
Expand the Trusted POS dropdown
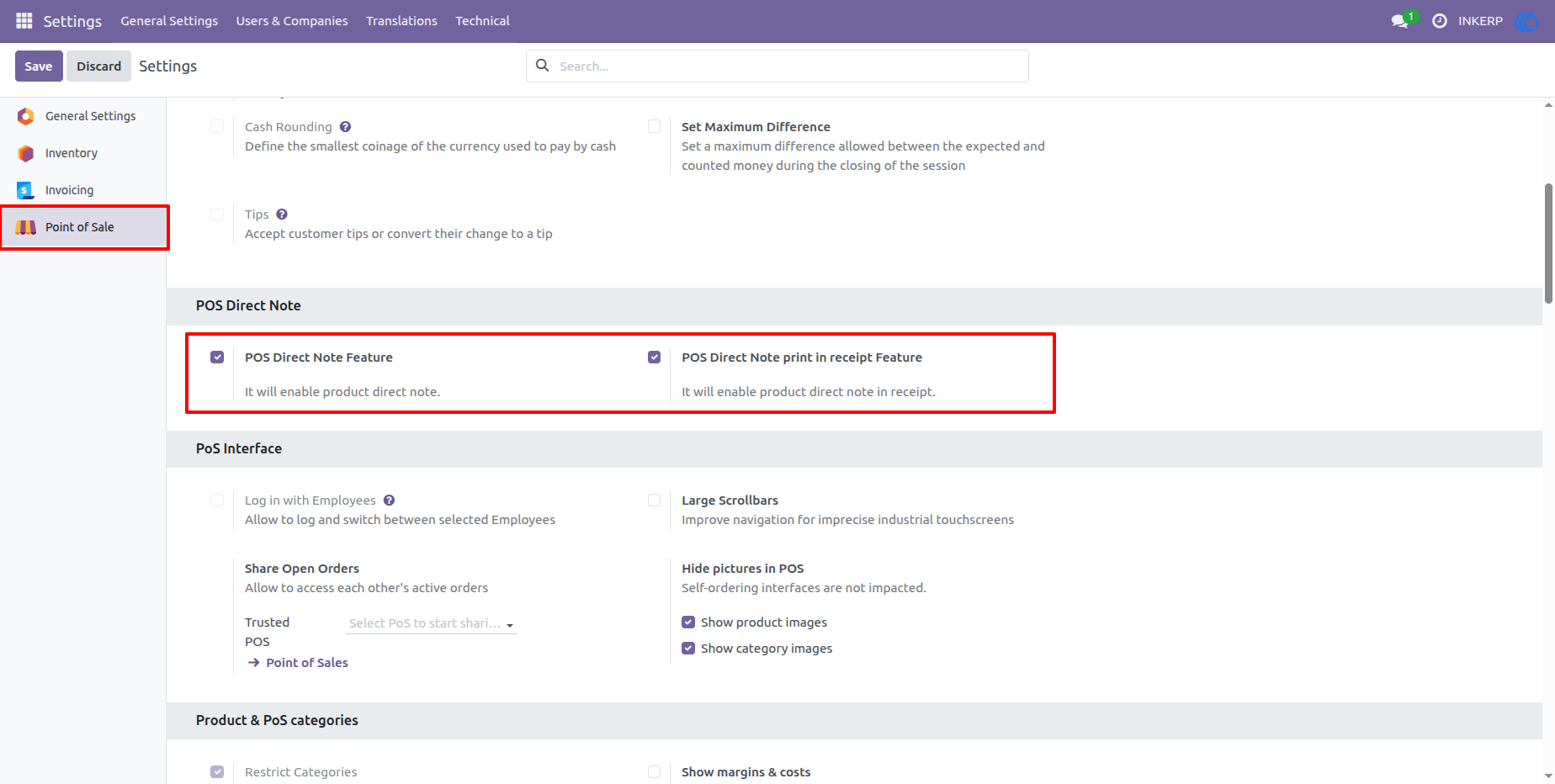click(x=432, y=623)
